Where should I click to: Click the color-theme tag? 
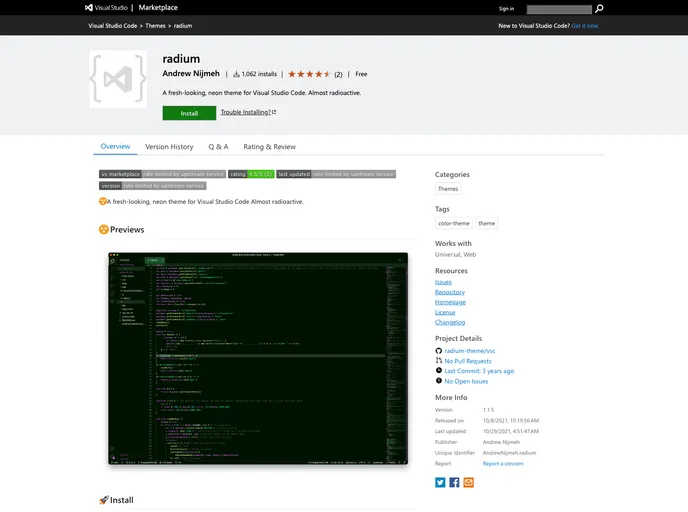(x=454, y=223)
